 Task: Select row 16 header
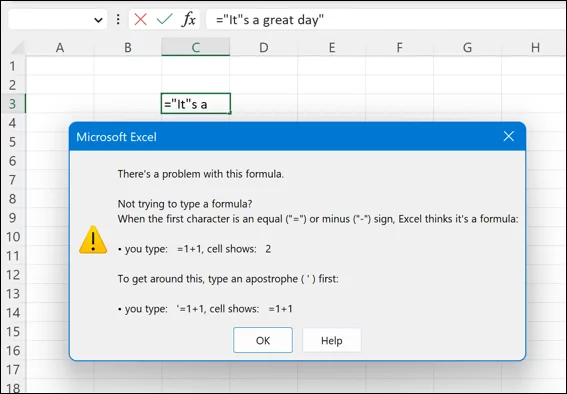pos(13,351)
